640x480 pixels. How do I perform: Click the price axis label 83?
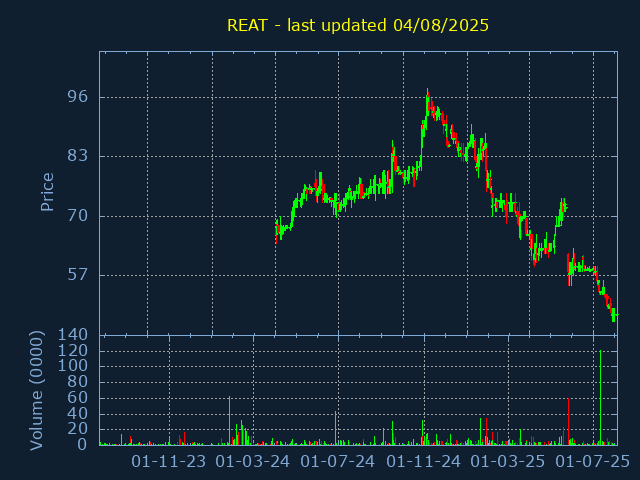pyautogui.click(x=78, y=156)
